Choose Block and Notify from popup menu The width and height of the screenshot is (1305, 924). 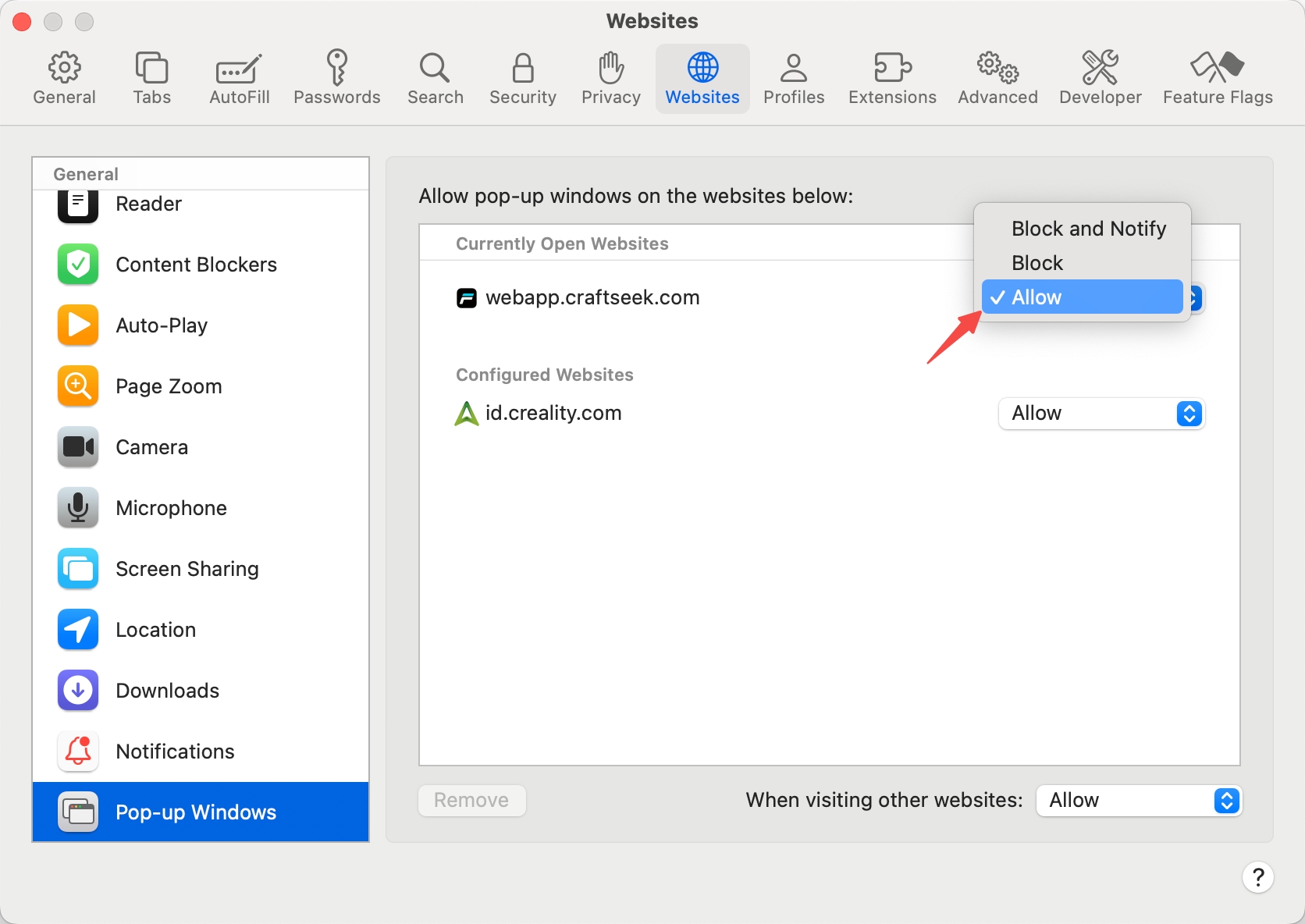click(x=1088, y=229)
